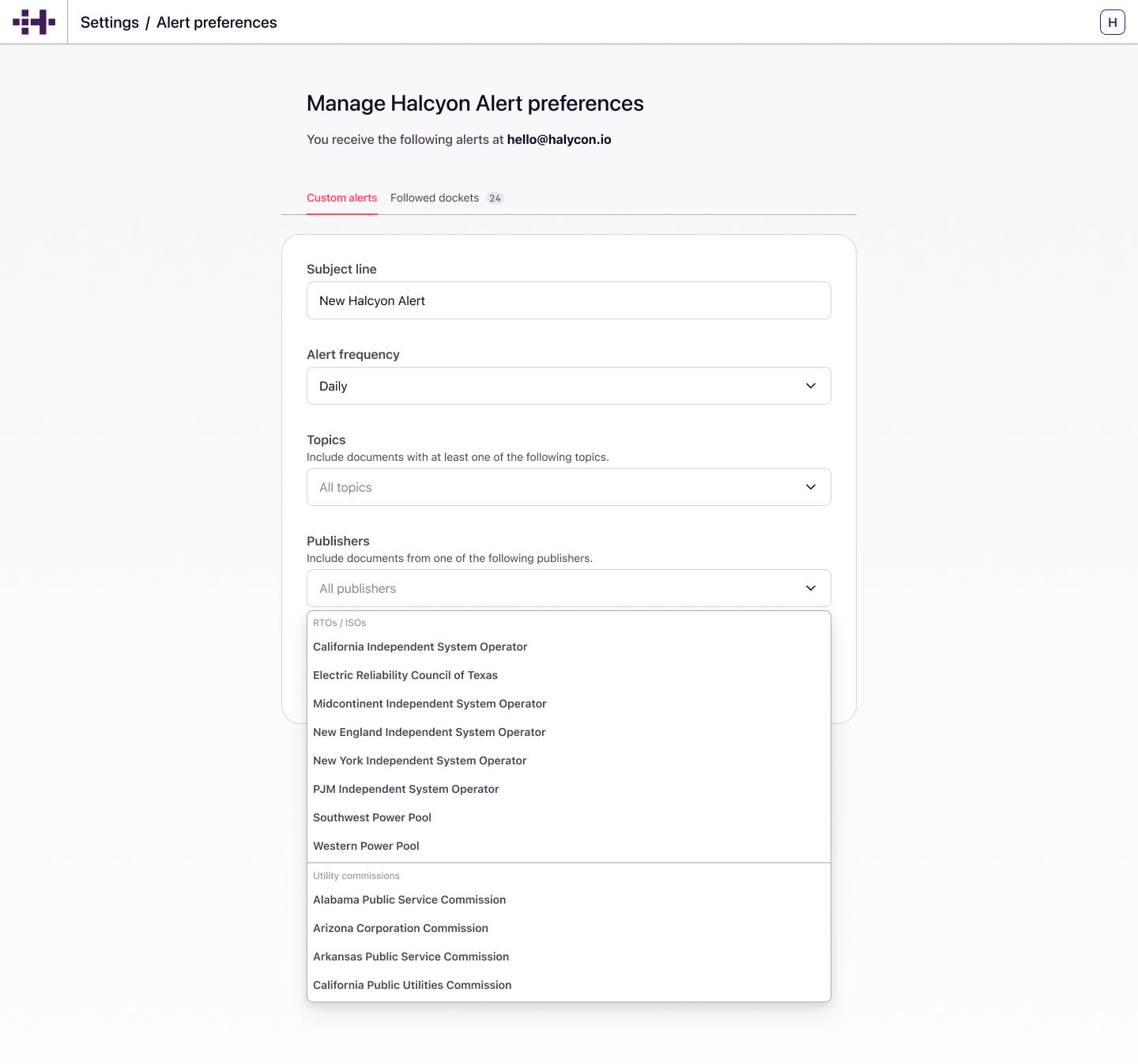Click the hello@halycon.io email text
The height and width of the screenshot is (1064, 1138).
pyautogui.click(x=559, y=139)
